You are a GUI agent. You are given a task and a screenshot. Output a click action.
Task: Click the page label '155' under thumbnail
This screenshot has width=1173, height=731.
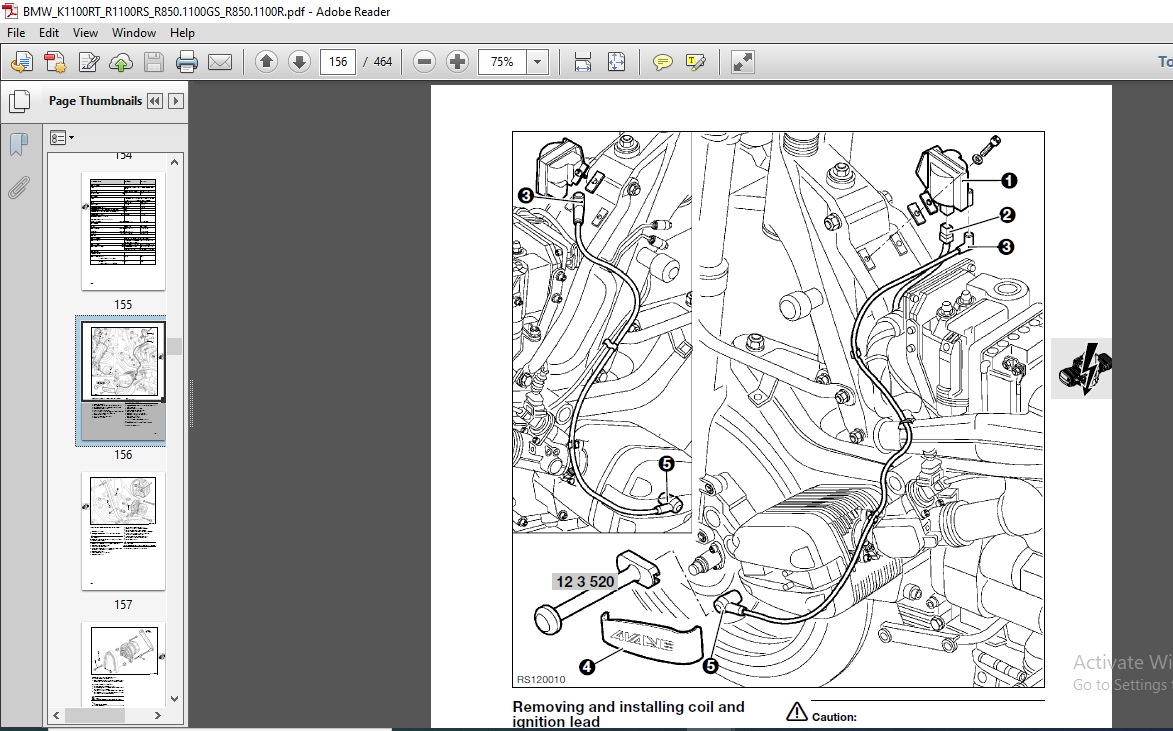click(x=123, y=305)
